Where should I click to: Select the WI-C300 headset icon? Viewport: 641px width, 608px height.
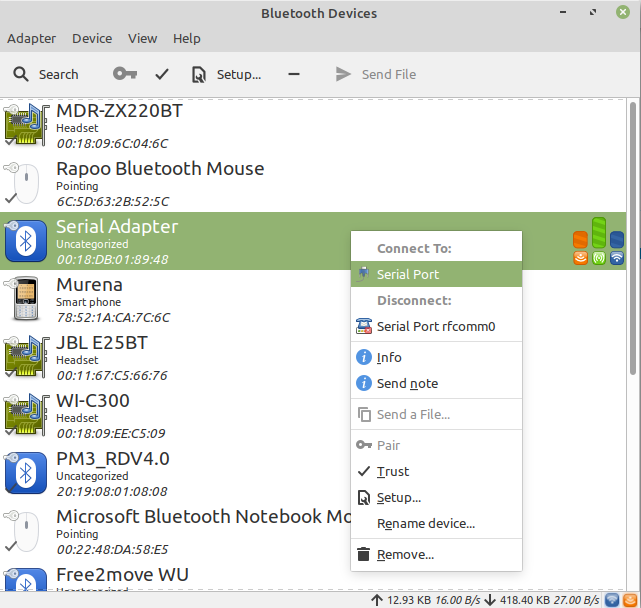pos(26,415)
